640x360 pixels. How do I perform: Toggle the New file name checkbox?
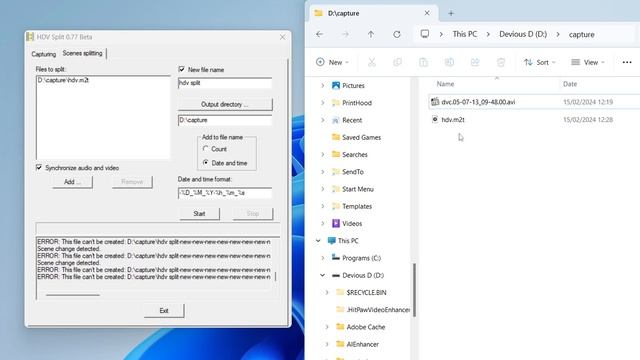click(182, 69)
